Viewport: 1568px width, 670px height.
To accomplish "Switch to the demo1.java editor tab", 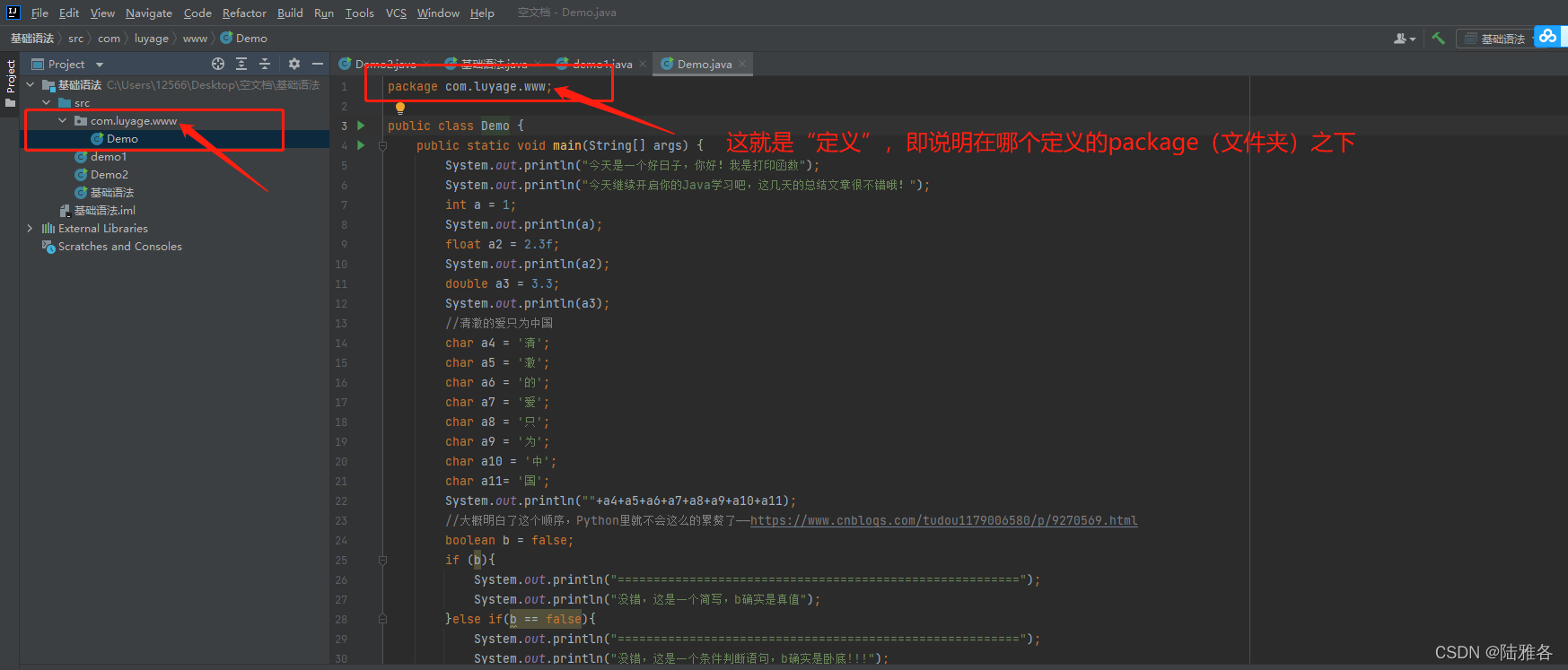I will tap(600, 65).
